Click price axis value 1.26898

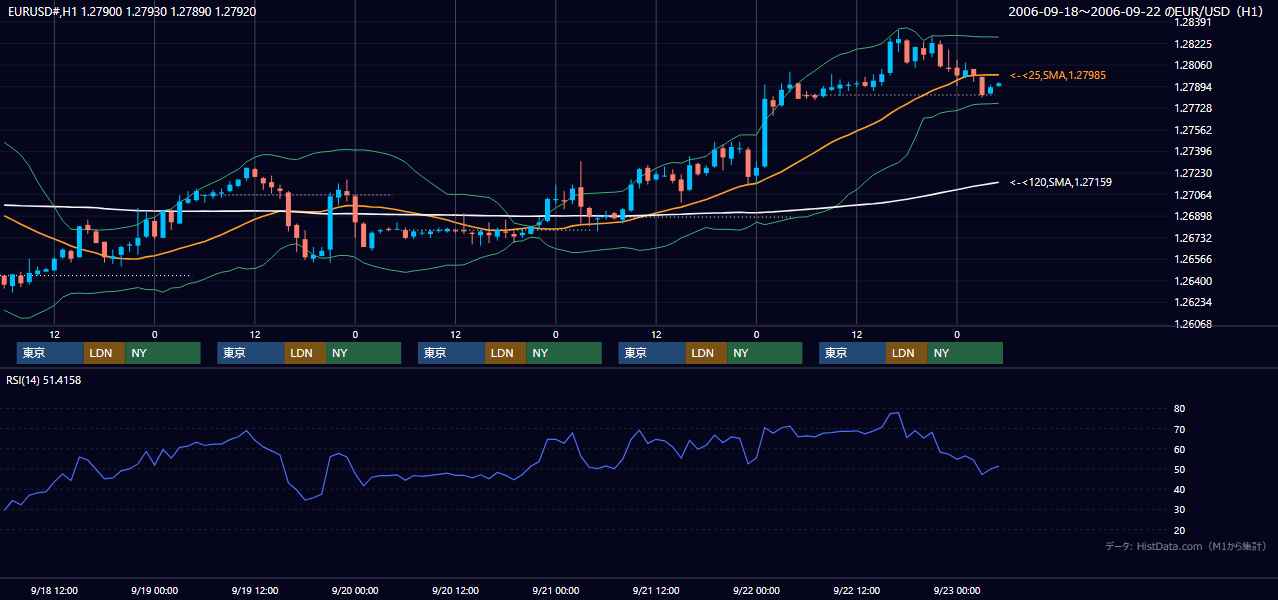(1193, 216)
